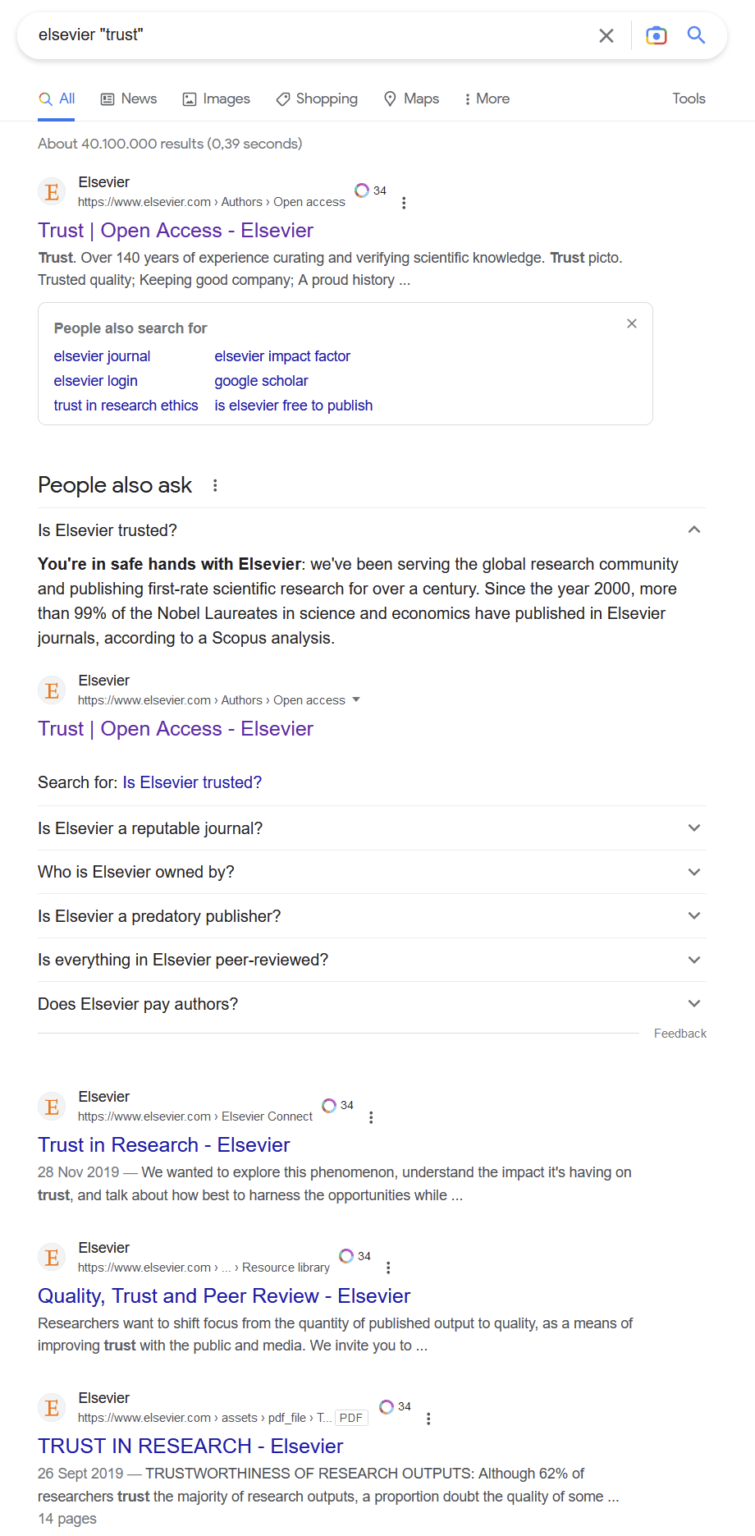Screen dimensions: 755x1536
Task: Click the circular 34 badge on Trust in Research result
Action: coord(330,1106)
